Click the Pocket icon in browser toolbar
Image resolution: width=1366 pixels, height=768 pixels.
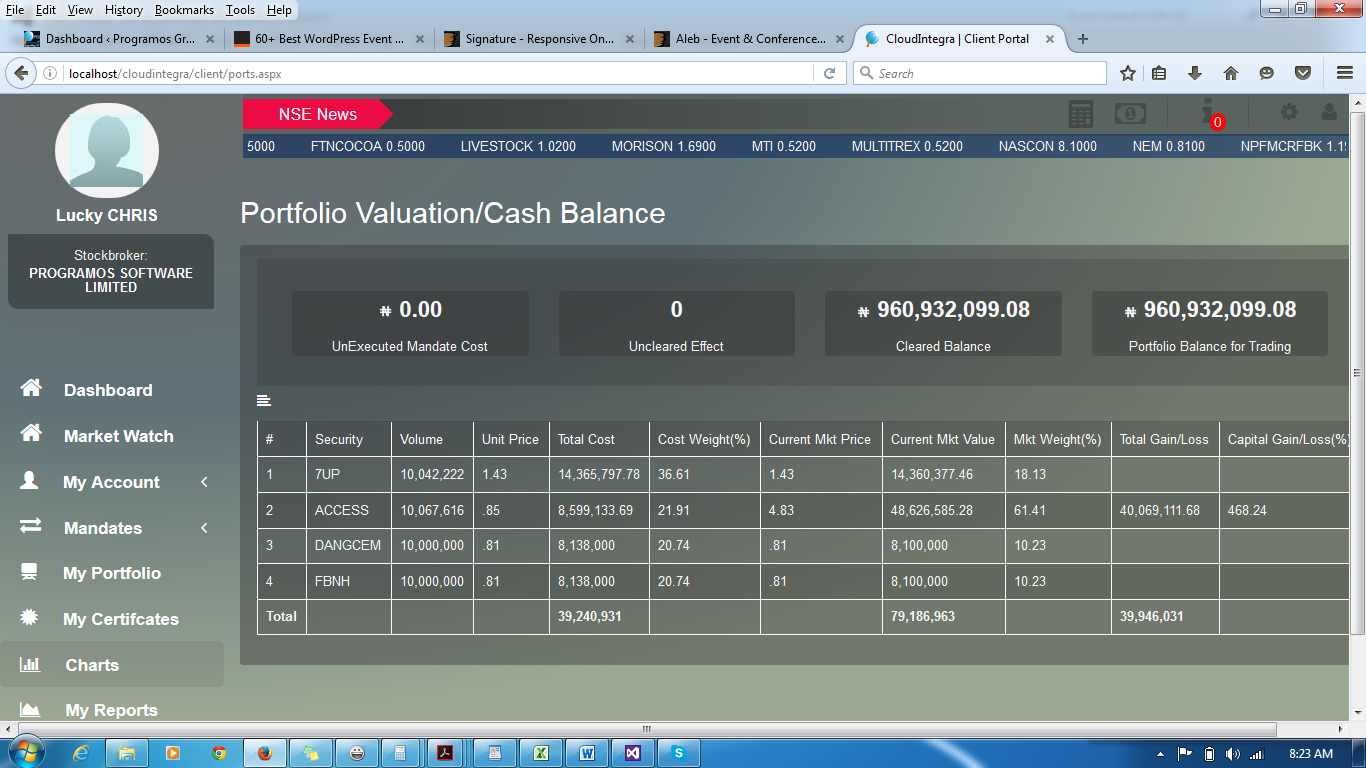click(x=1303, y=73)
